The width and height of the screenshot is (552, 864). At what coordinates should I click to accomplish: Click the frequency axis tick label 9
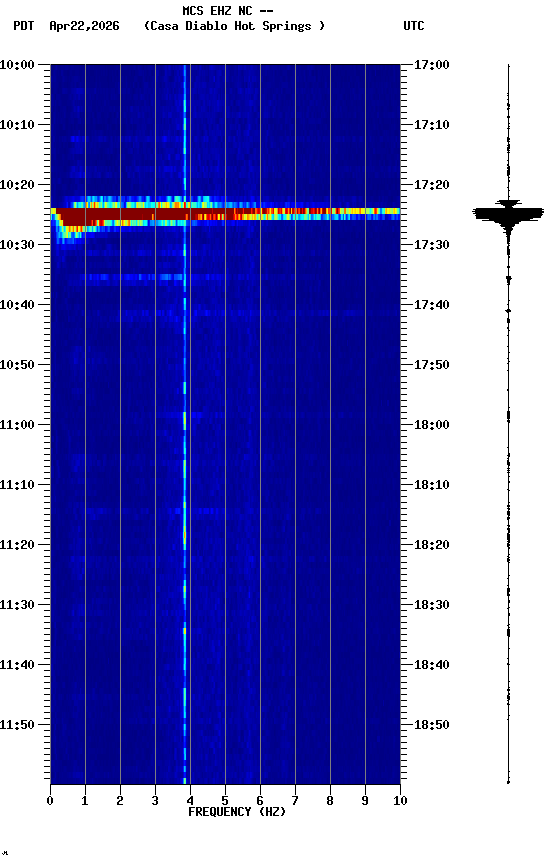(365, 801)
